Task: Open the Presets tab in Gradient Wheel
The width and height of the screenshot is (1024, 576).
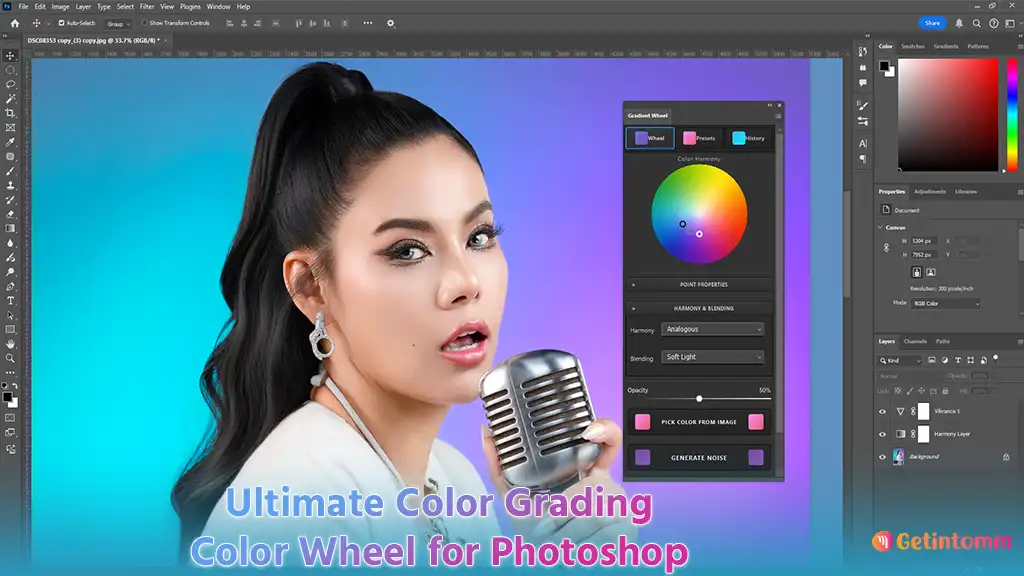Action: 699,138
